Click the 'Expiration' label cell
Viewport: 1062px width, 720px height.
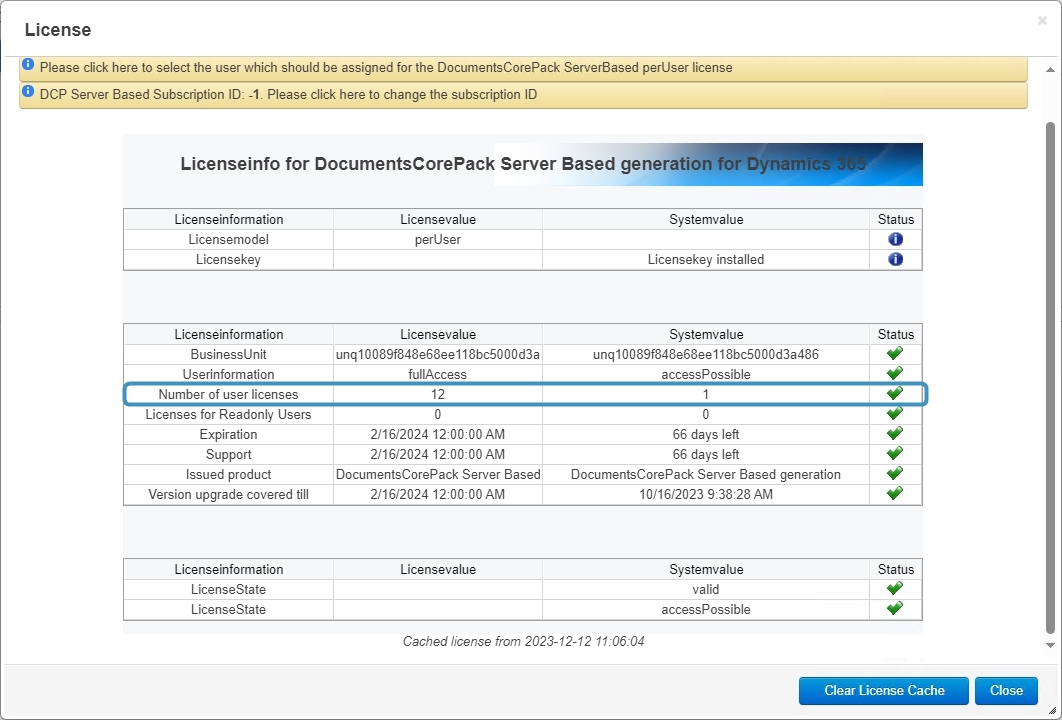[x=228, y=434]
